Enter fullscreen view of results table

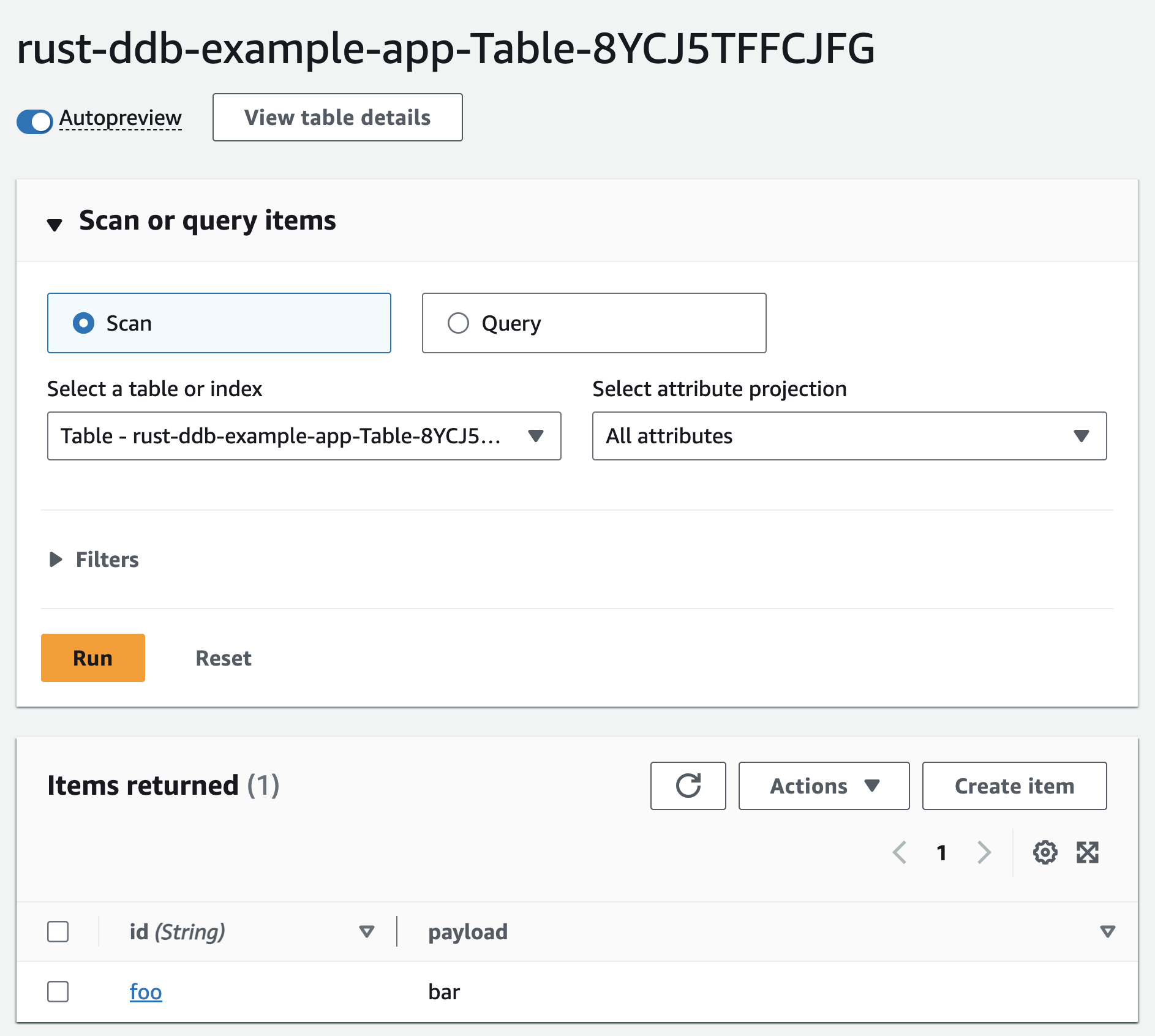point(1088,852)
